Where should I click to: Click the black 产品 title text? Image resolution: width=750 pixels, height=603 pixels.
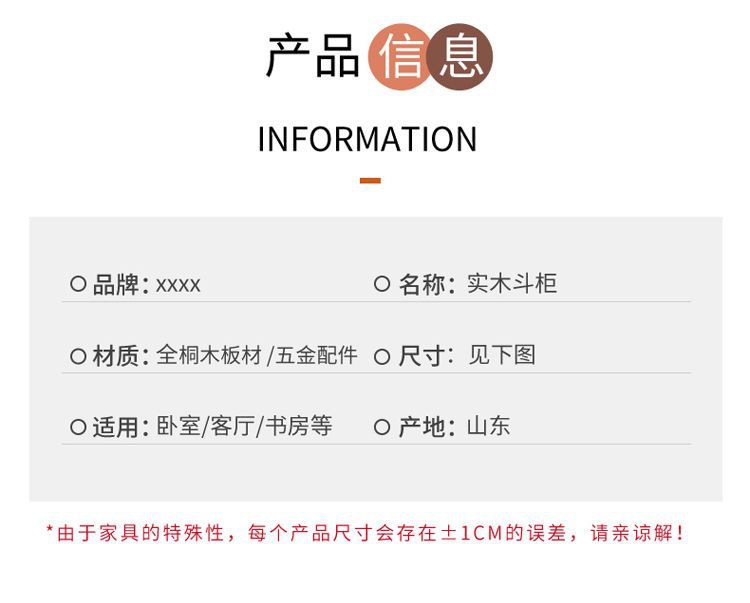click(x=312, y=56)
